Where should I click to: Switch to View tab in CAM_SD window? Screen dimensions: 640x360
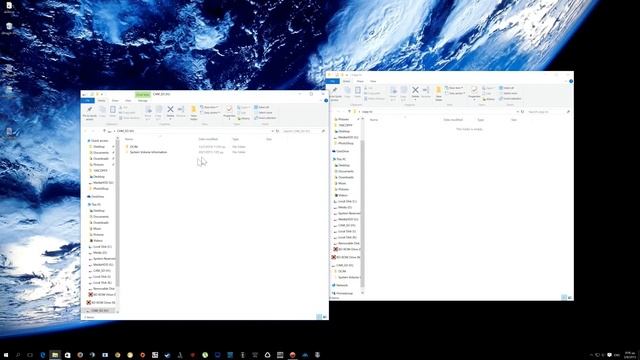tap(128, 100)
